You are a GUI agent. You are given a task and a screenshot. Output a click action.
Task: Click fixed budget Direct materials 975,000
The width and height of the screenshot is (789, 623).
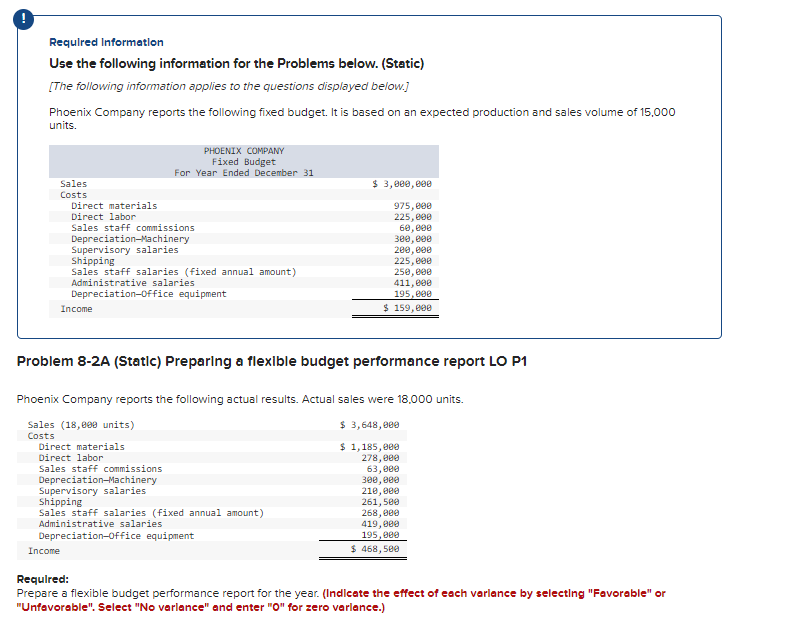[x=413, y=206]
